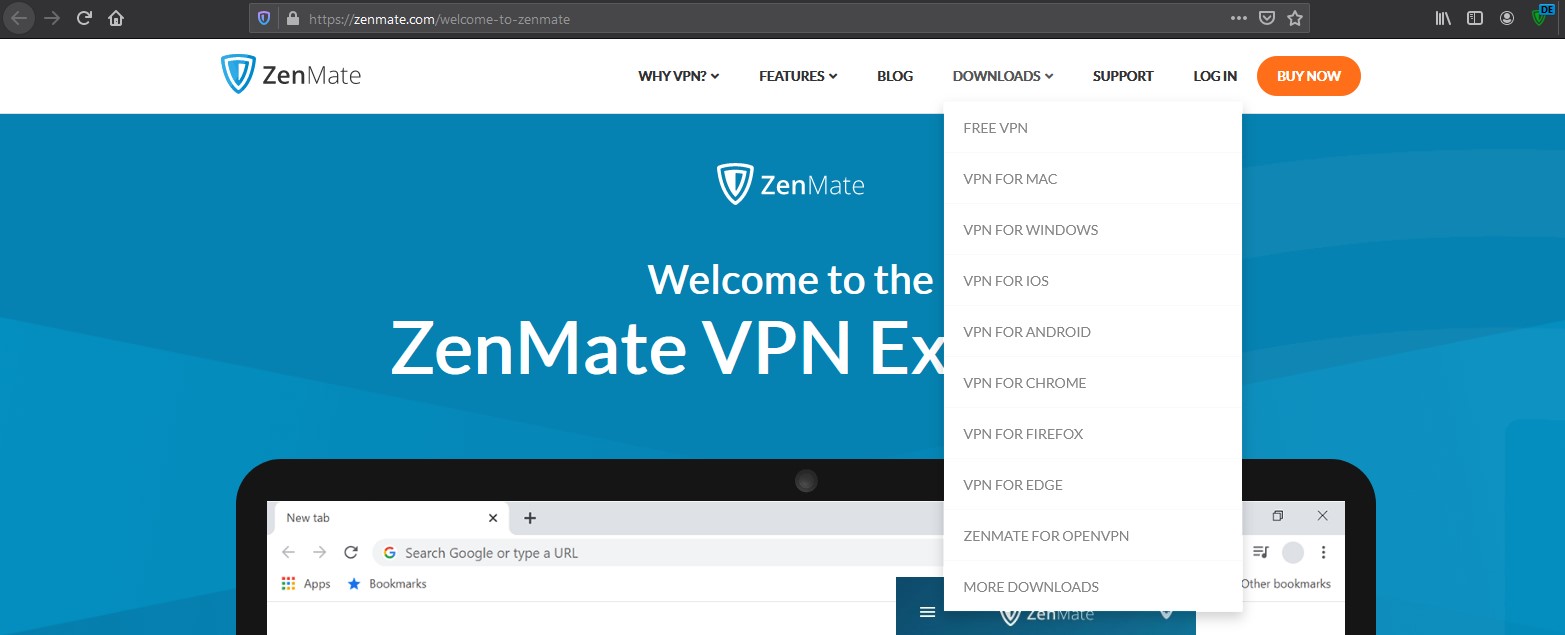The height and width of the screenshot is (635, 1565).
Task: Select VPN FOR MAC
Action: [1093, 179]
